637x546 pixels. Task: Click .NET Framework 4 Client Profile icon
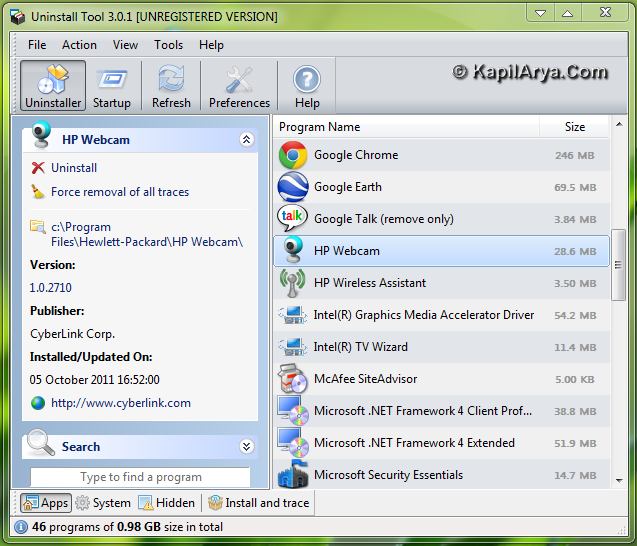click(x=293, y=410)
